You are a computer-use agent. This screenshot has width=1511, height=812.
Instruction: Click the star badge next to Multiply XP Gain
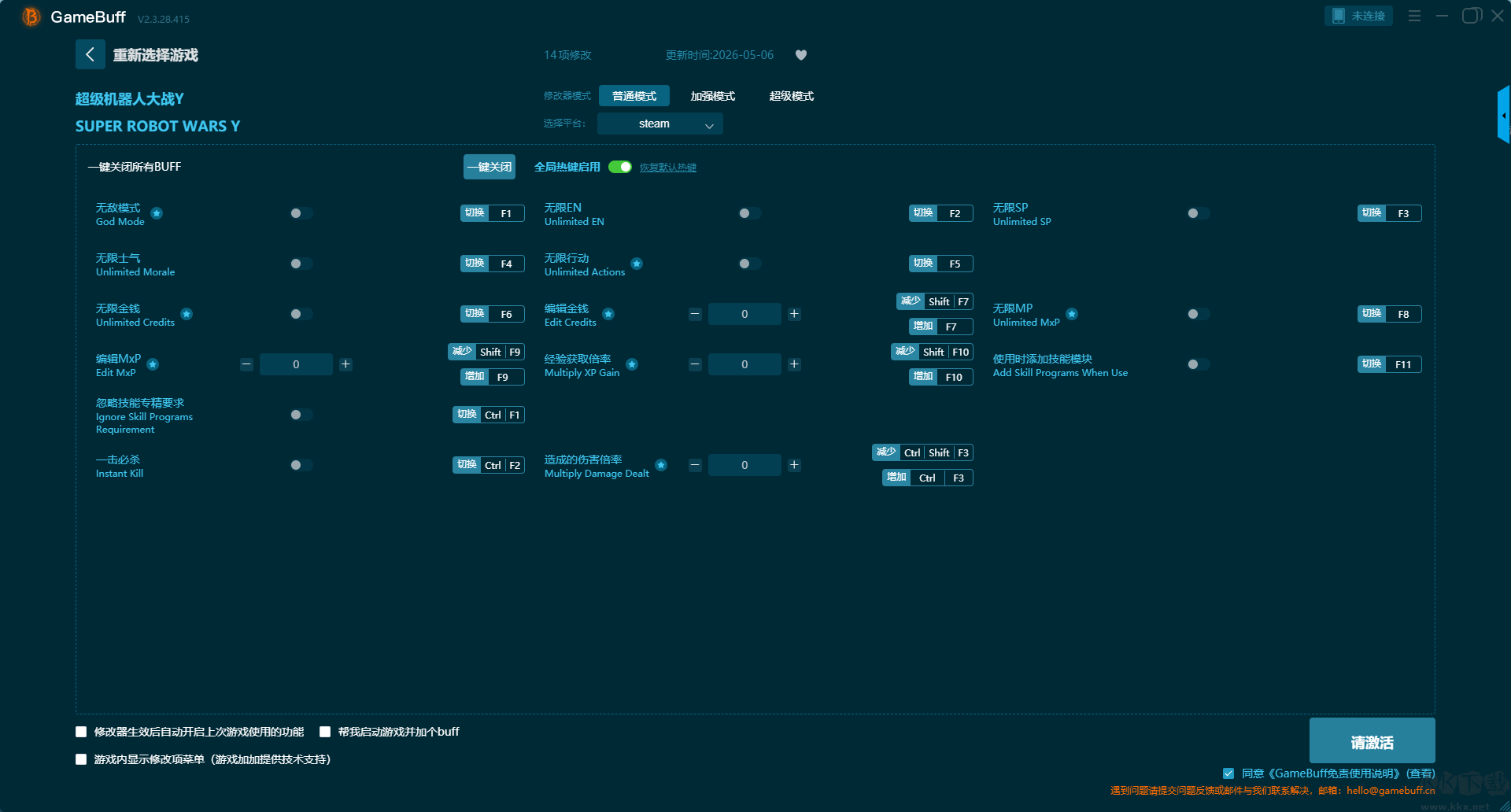point(632,364)
